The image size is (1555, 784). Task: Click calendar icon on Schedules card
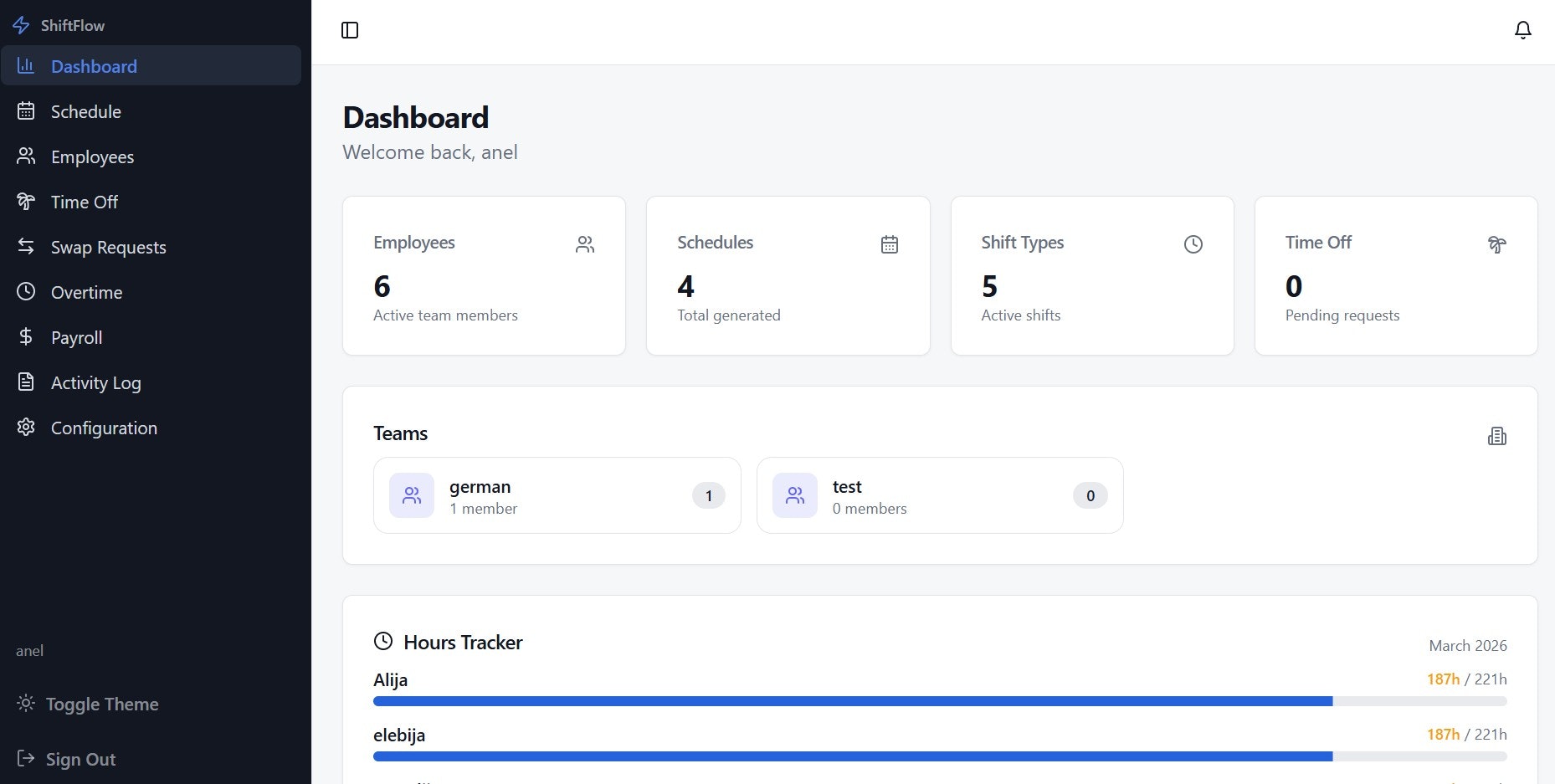(x=890, y=244)
